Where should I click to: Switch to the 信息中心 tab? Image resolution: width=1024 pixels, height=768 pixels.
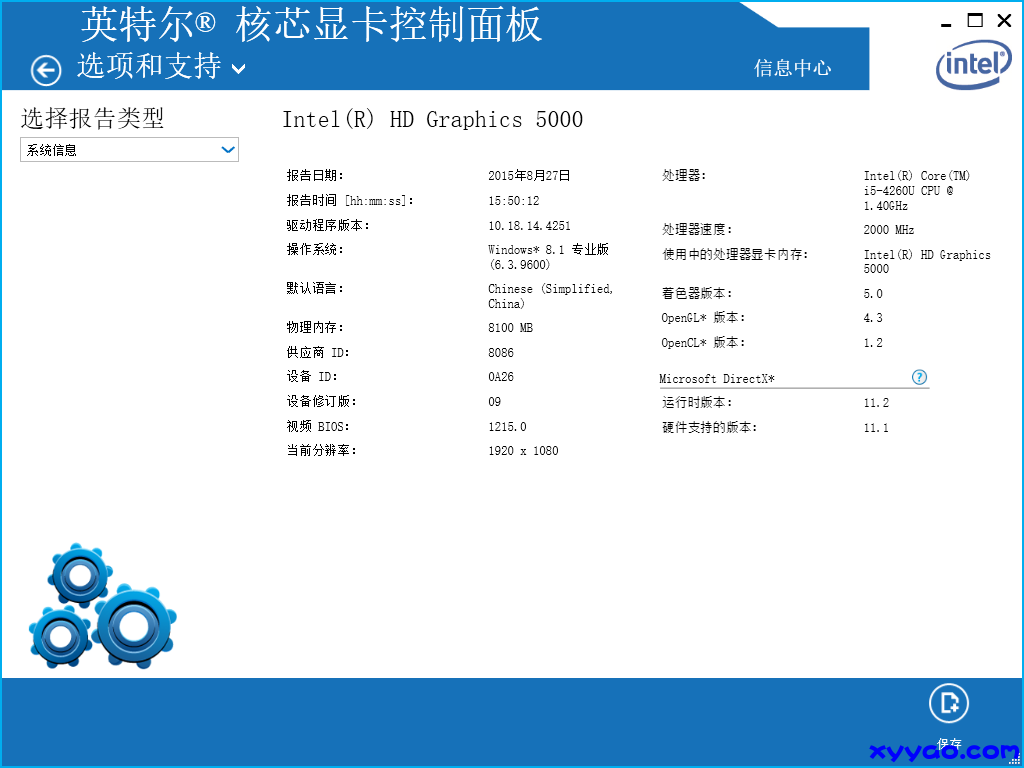click(x=792, y=68)
